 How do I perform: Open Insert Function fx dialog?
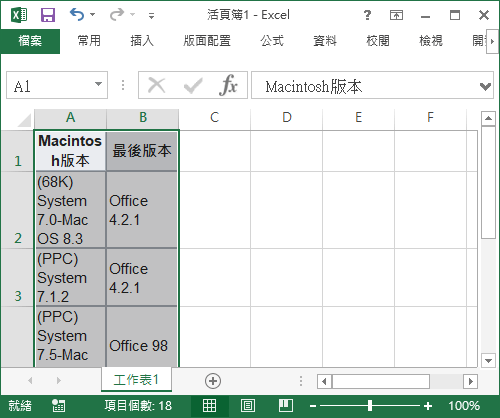228,85
